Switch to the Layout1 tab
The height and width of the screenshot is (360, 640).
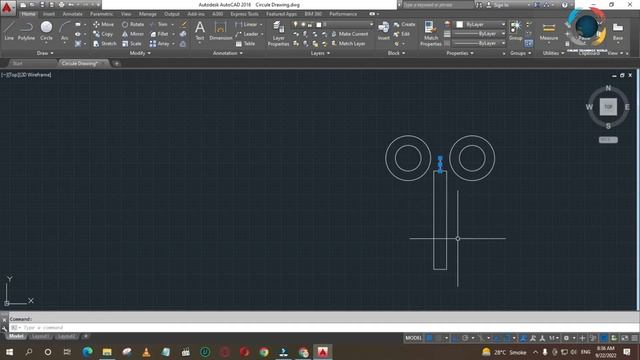coord(41,336)
